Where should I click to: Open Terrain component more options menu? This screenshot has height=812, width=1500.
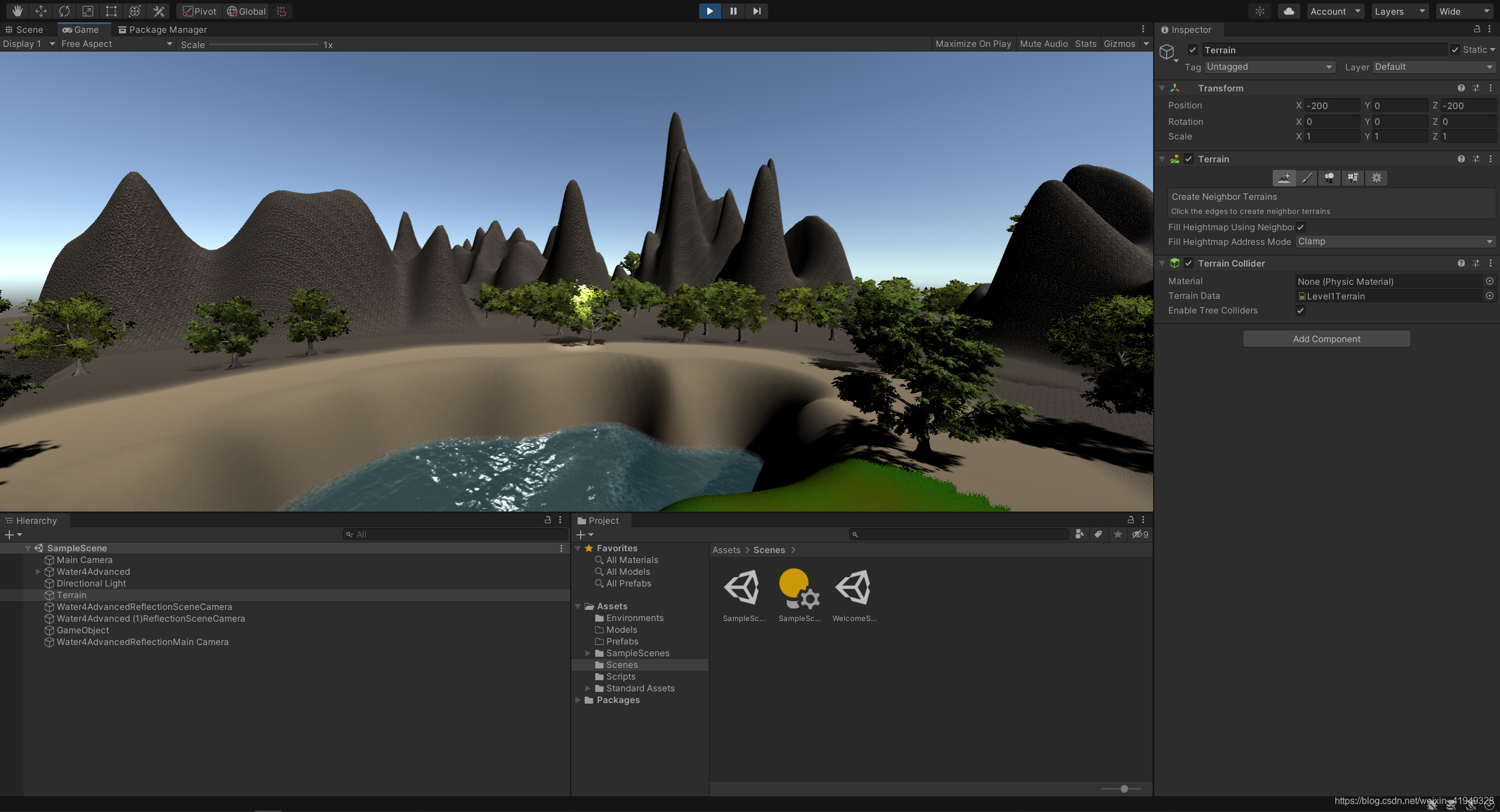1491,159
